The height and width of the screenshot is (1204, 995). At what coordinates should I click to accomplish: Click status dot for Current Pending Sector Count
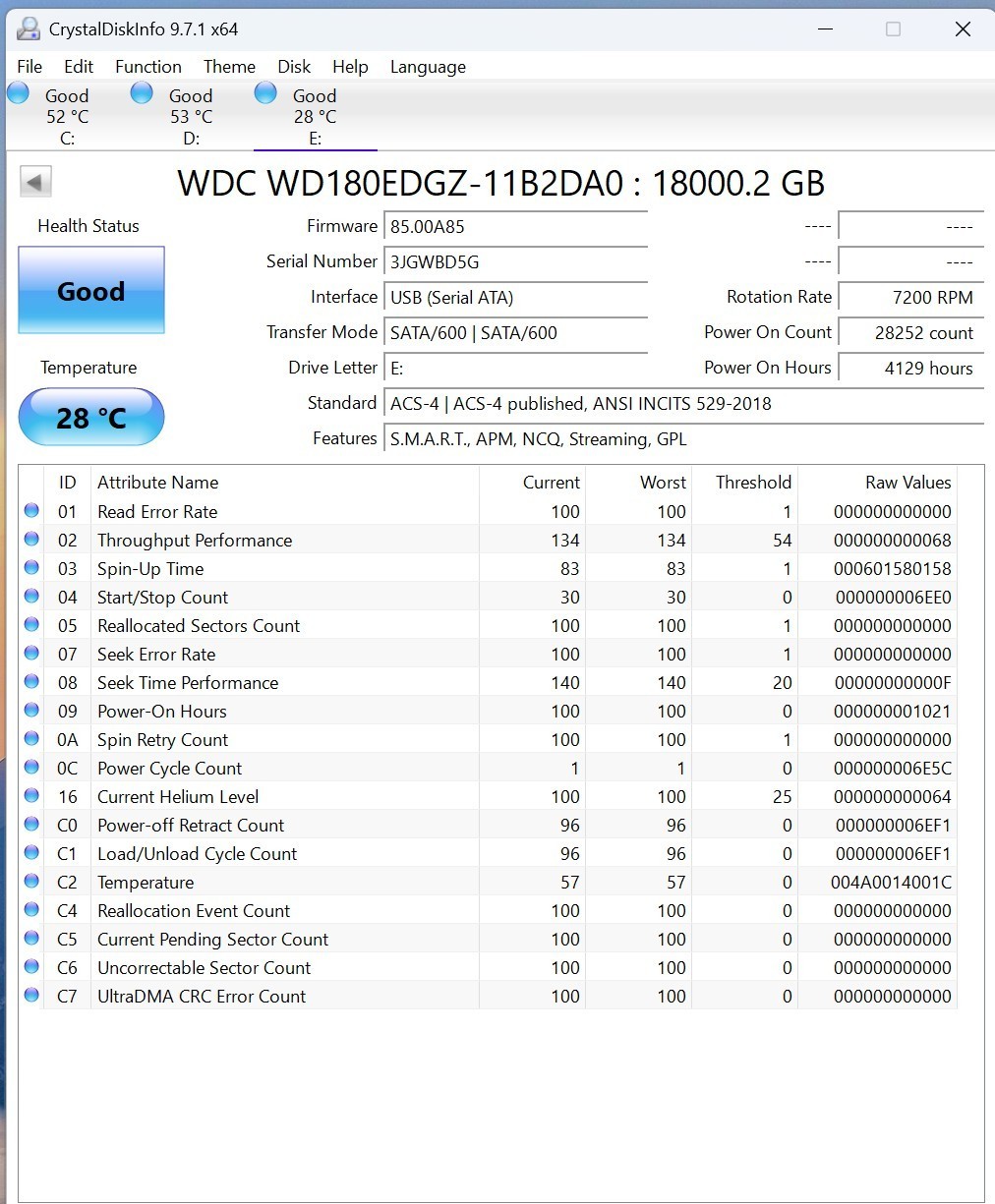point(31,939)
